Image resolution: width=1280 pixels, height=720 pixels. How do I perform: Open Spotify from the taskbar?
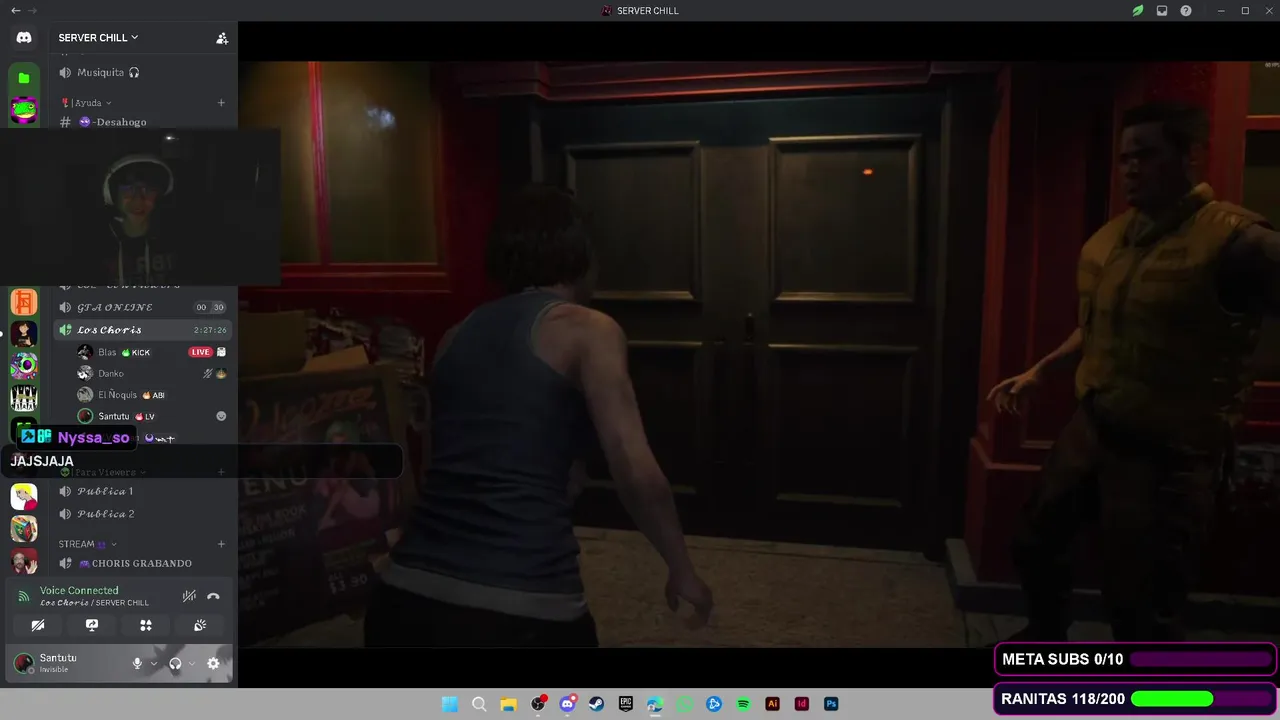click(743, 704)
